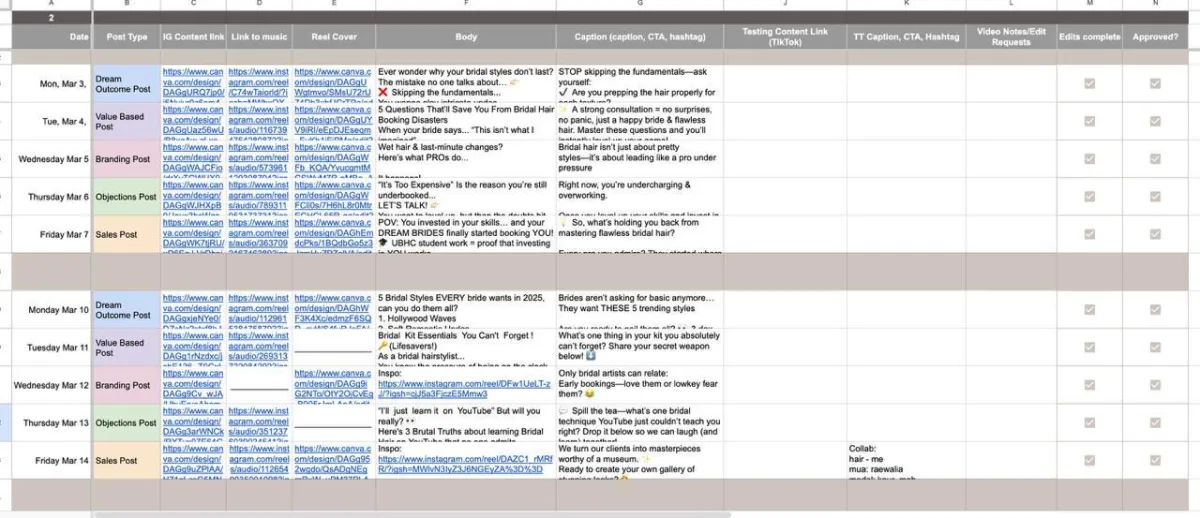This screenshot has width=1200, height=518.
Task: Toggle Approved checkbox for Wednesday Mar 5
Action: click(x=1155, y=159)
